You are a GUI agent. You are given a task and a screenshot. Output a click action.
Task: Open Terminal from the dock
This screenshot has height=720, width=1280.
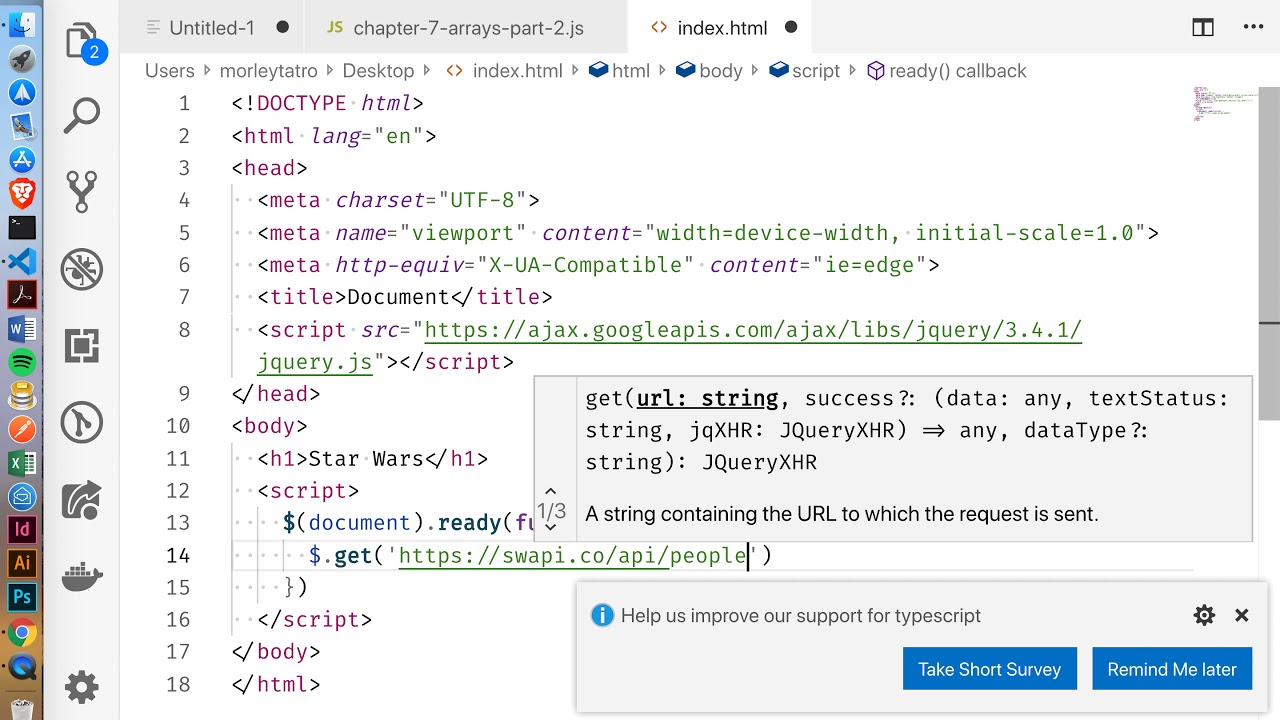pyautogui.click(x=22, y=227)
